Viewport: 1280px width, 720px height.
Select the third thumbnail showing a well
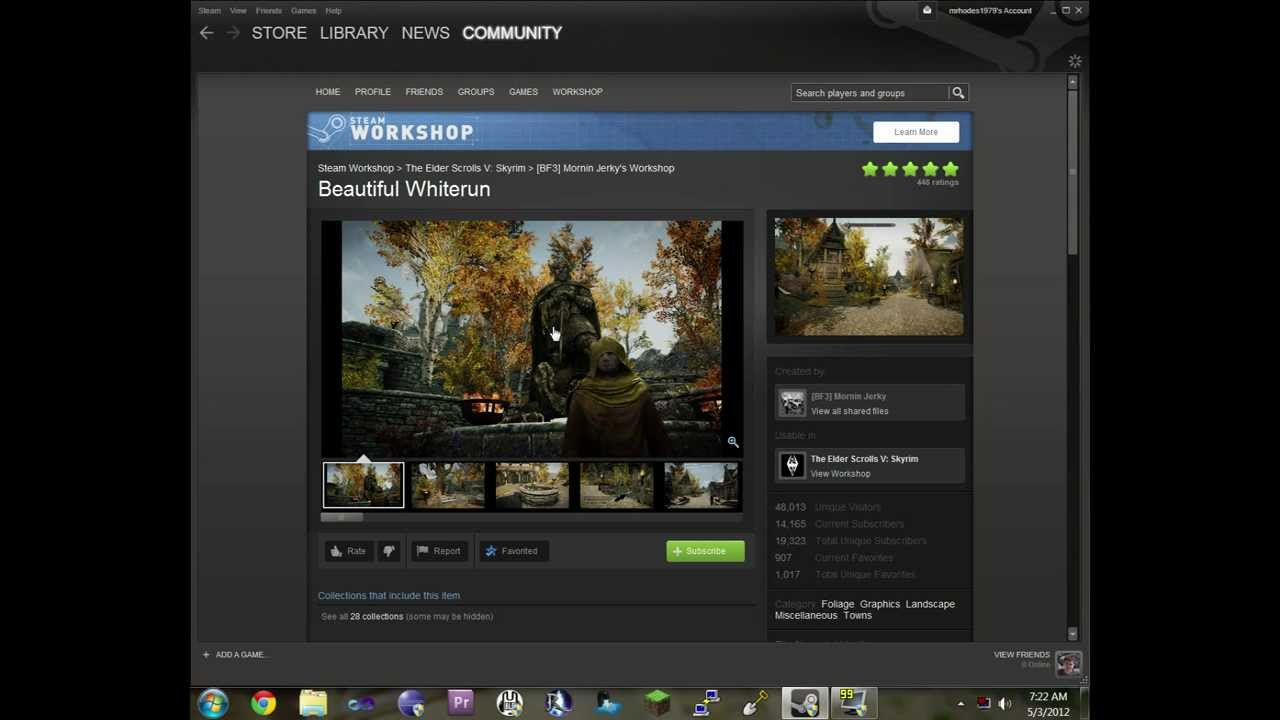tap(532, 485)
